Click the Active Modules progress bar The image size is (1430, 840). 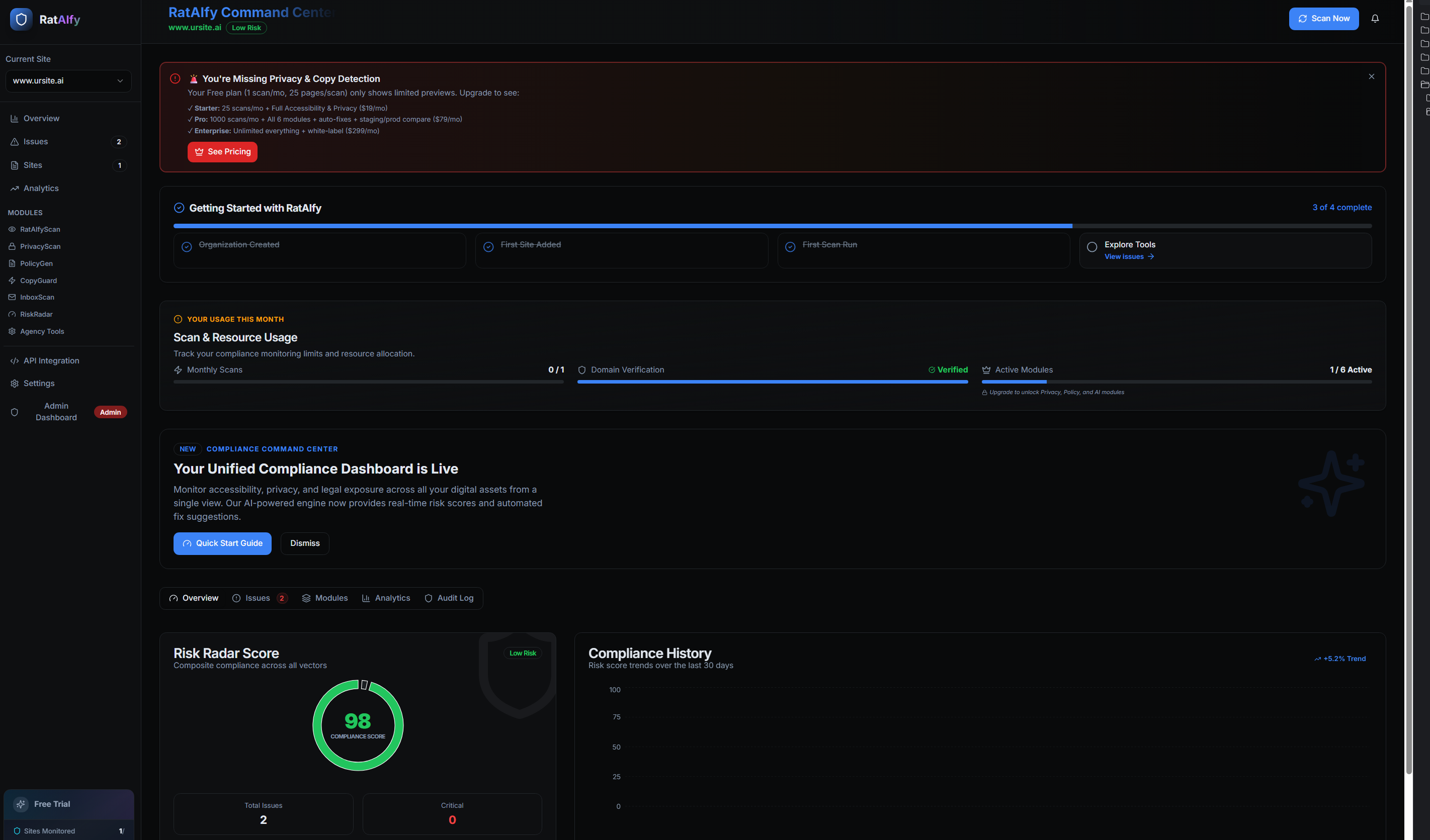pos(1176,382)
